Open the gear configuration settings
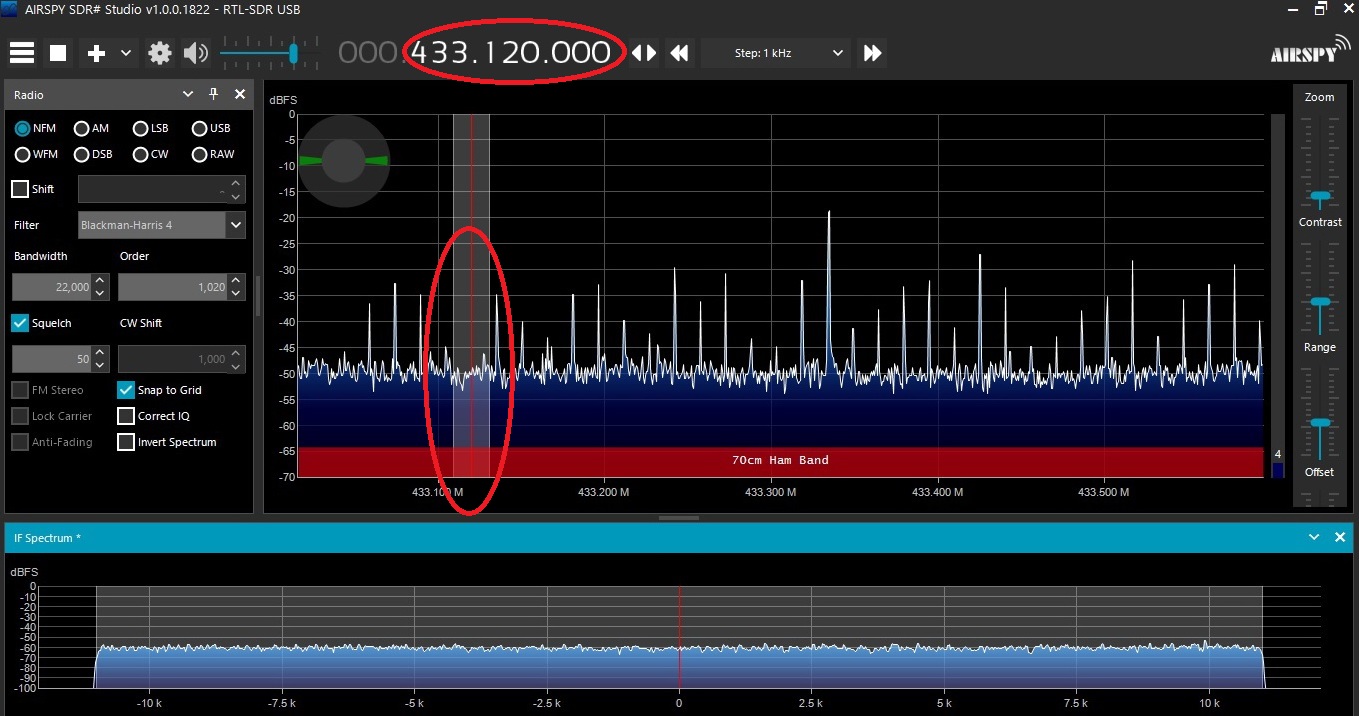Image resolution: width=1359 pixels, height=716 pixels. (160, 53)
